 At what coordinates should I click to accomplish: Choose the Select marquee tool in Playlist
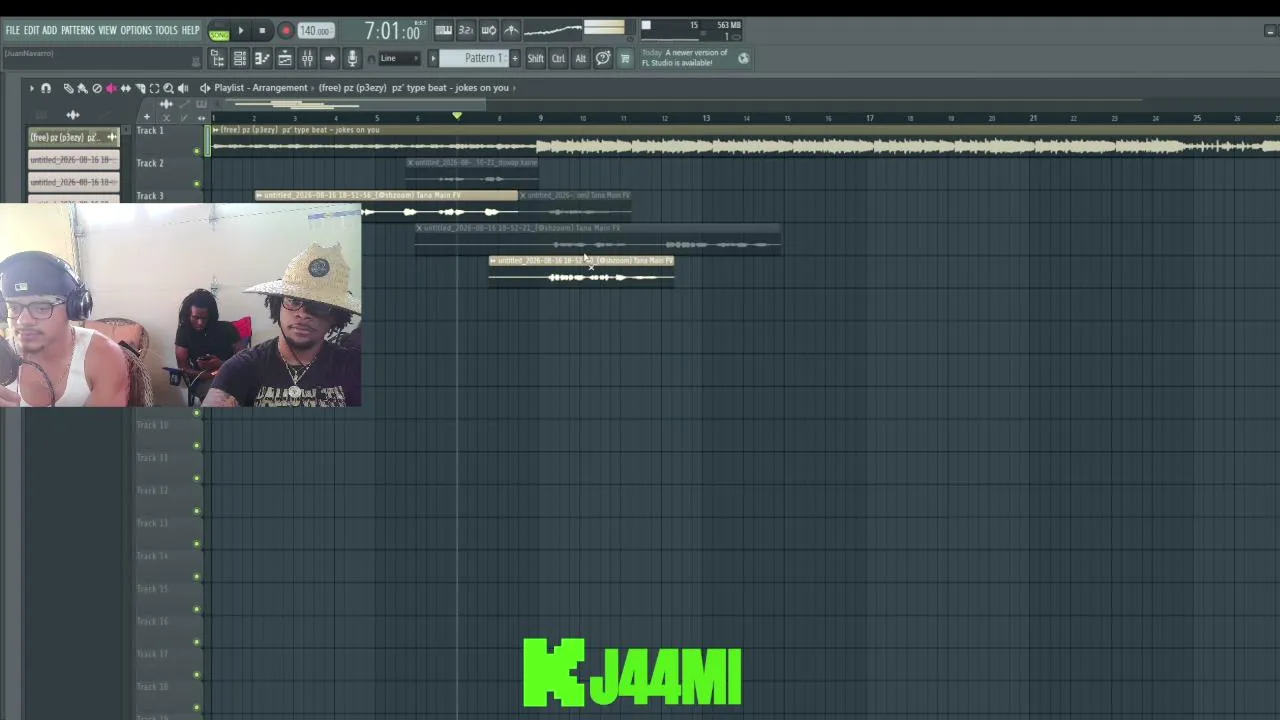click(154, 88)
